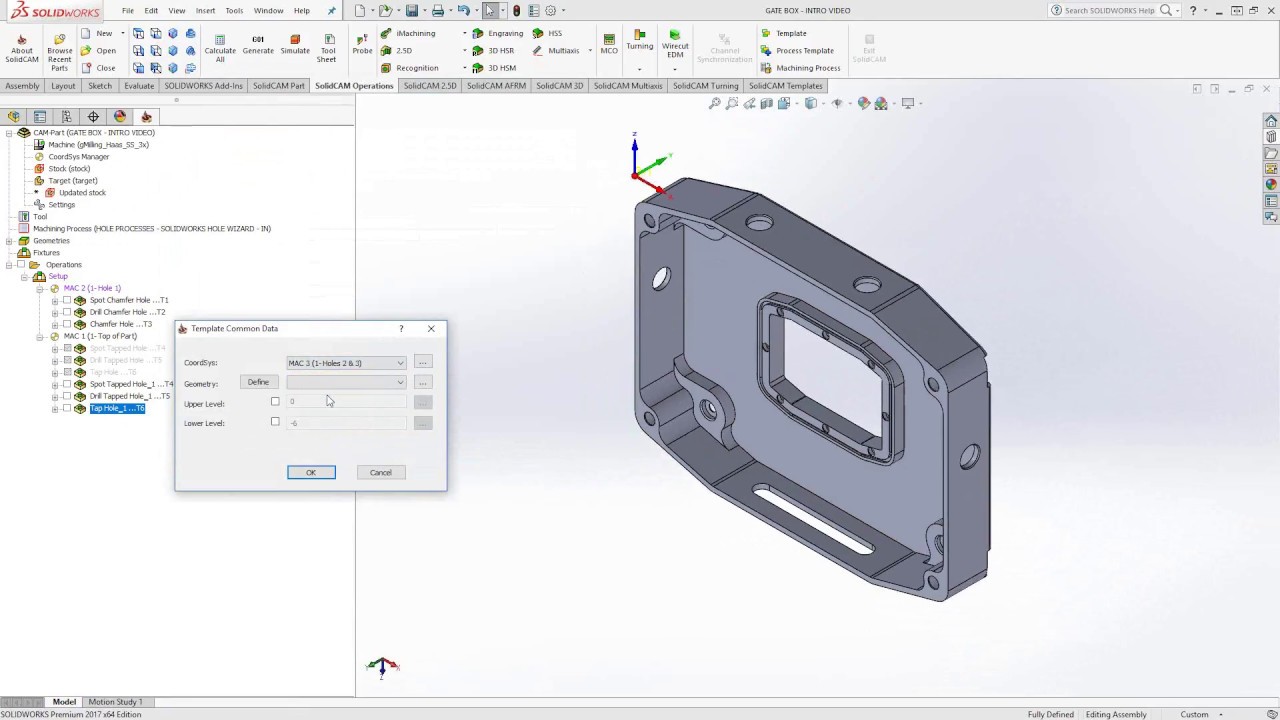Check the Operations folder checkbox
The width and height of the screenshot is (1280, 720).
point(21,265)
